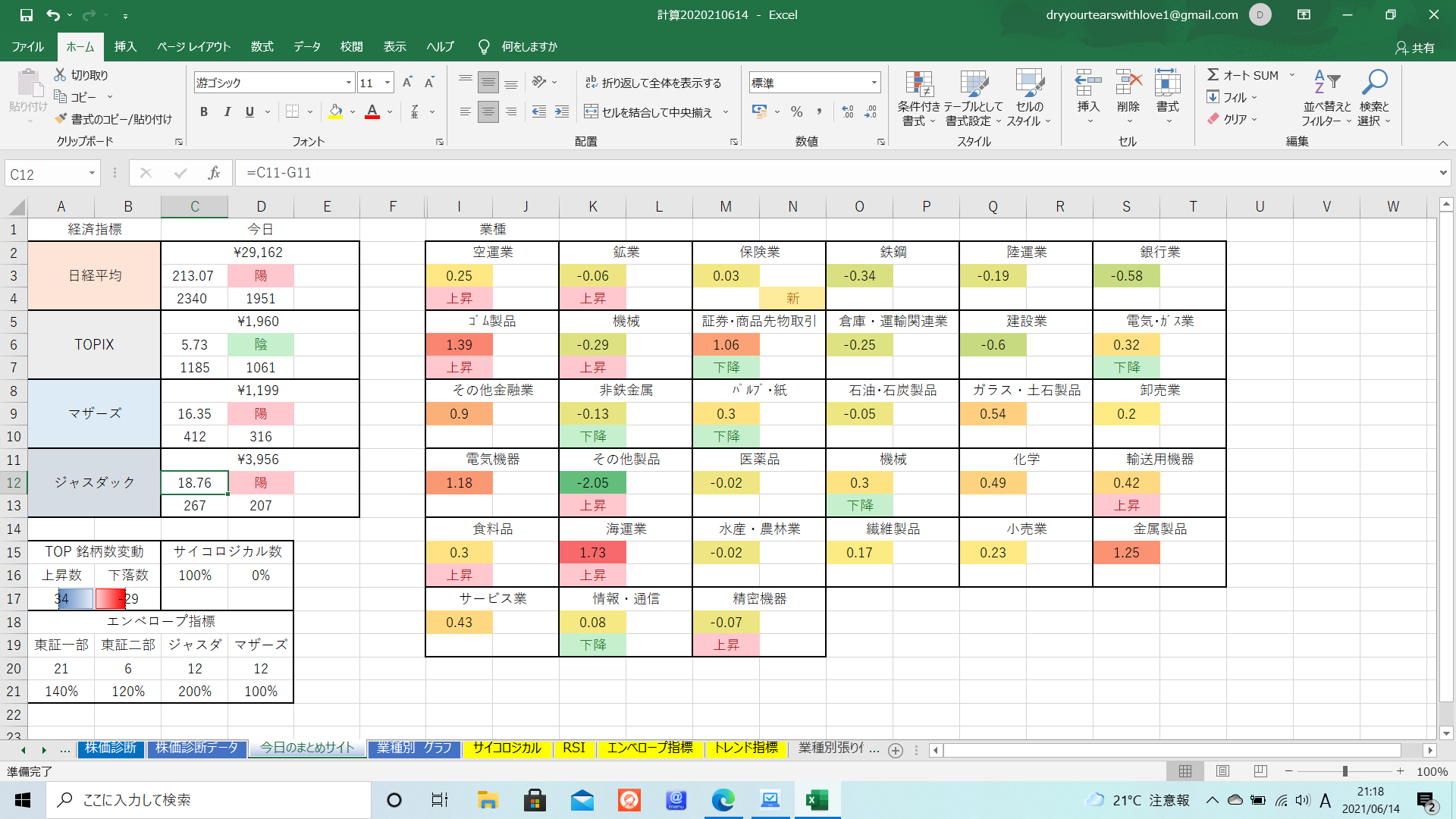
Task: Click the AutoSum sigma icon
Action: (1213, 75)
